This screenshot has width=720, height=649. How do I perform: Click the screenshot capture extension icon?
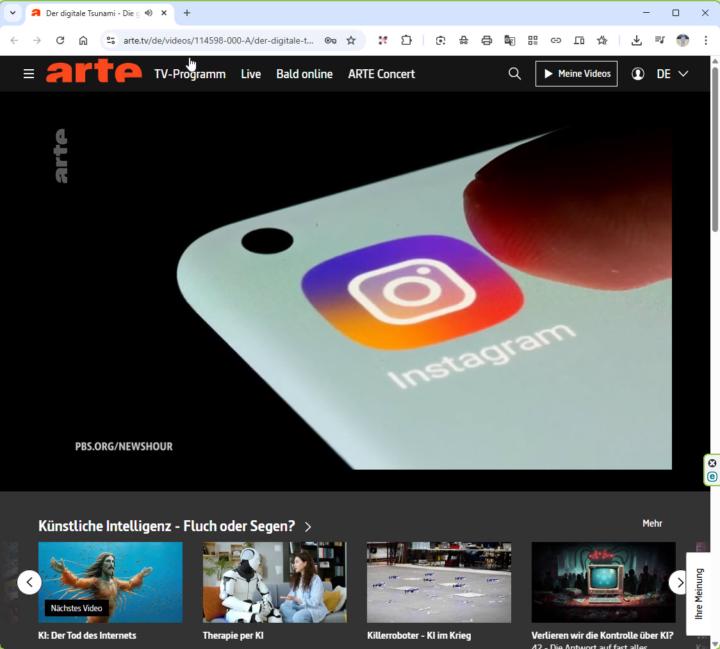440,40
